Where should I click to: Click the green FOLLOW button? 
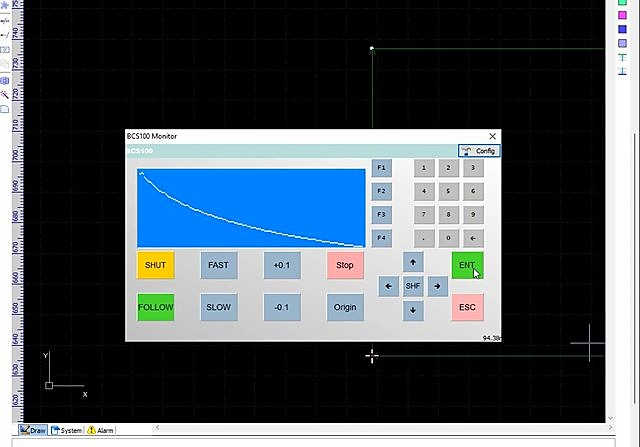tap(156, 307)
